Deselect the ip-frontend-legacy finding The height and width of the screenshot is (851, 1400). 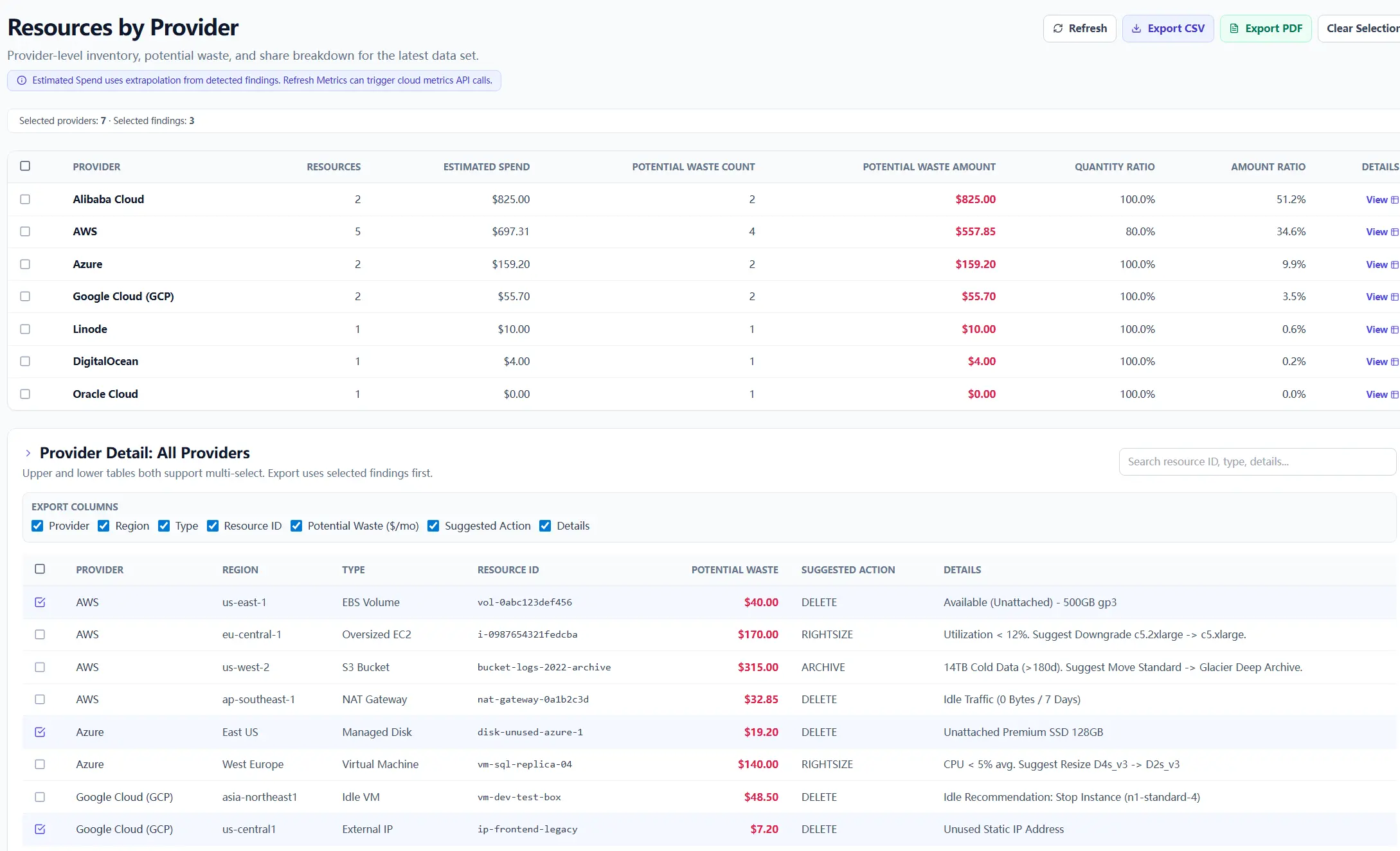click(40, 829)
